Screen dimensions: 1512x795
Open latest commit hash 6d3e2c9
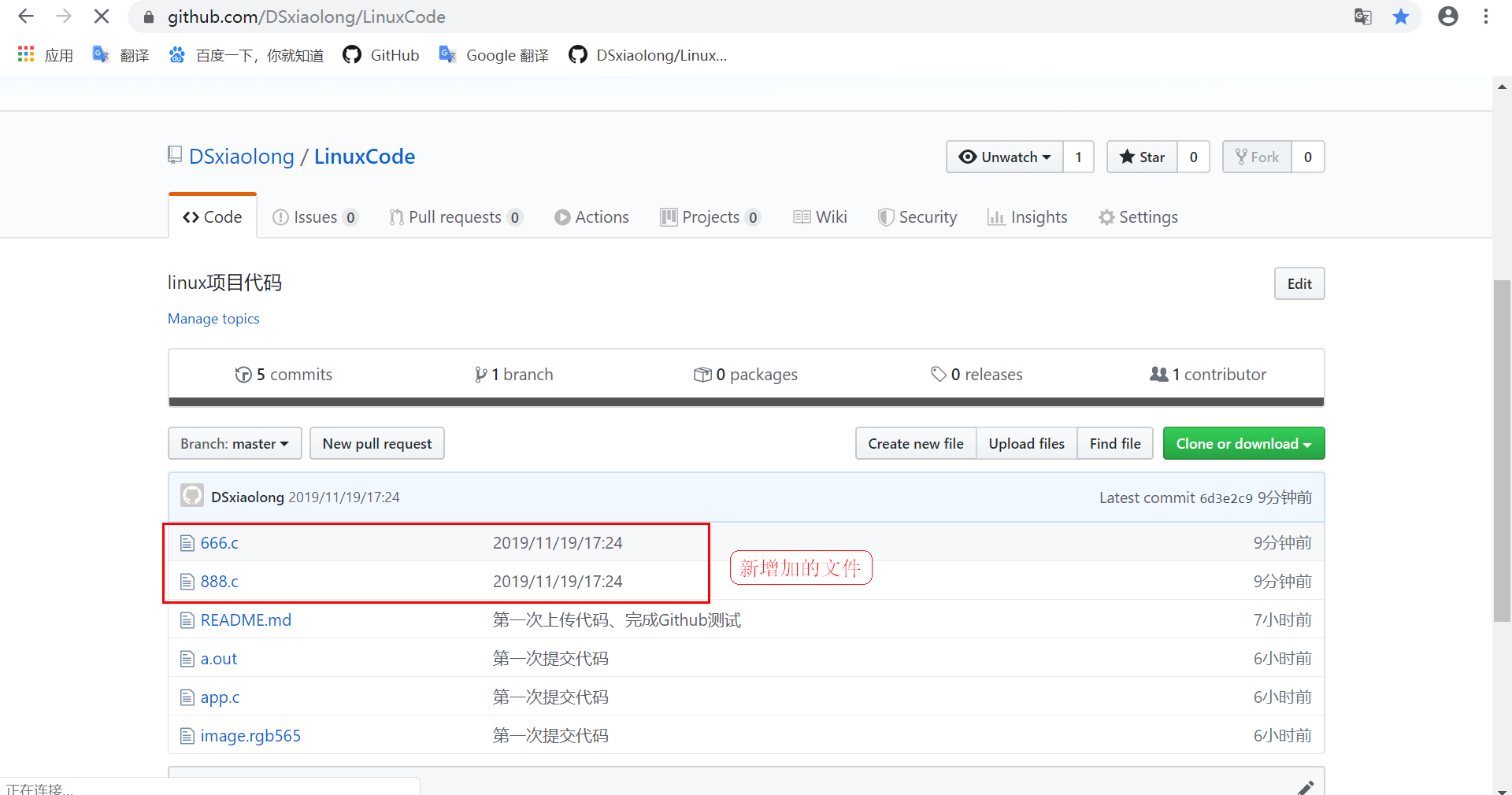click(x=1226, y=497)
